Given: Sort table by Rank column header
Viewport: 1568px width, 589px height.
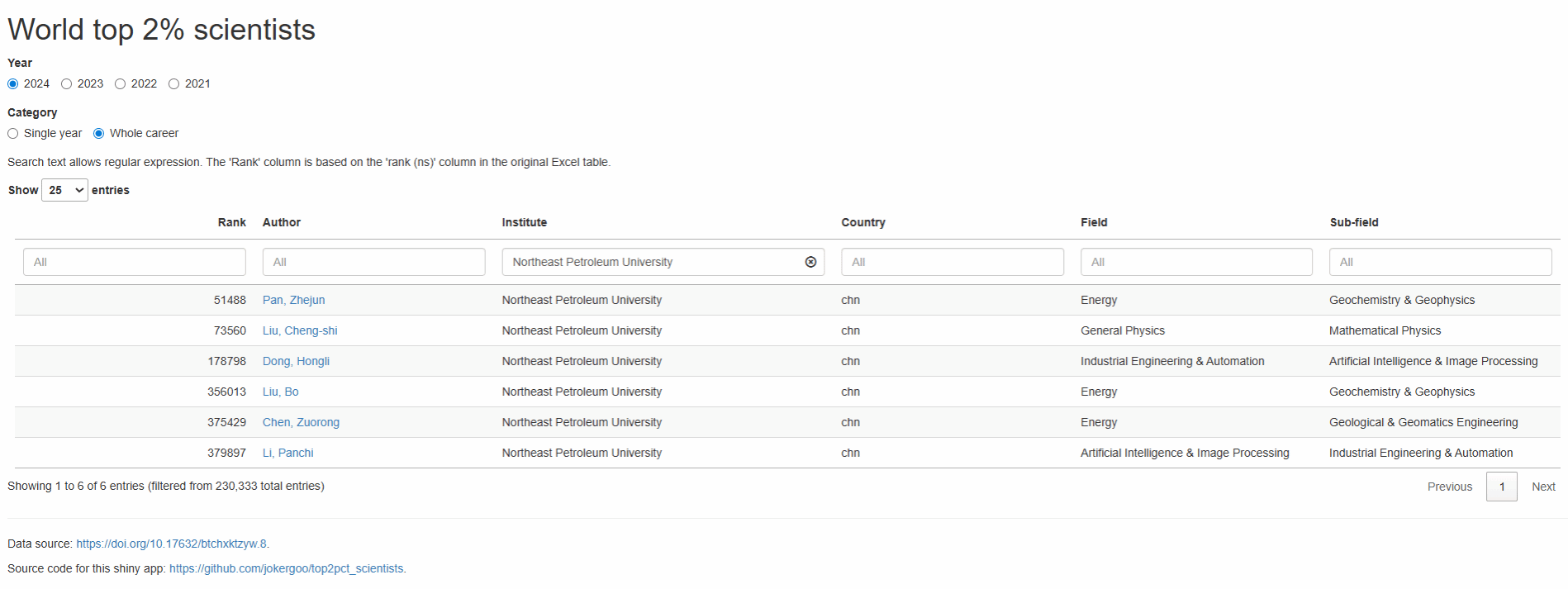Looking at the screenshot, I should tap(231, 222).
